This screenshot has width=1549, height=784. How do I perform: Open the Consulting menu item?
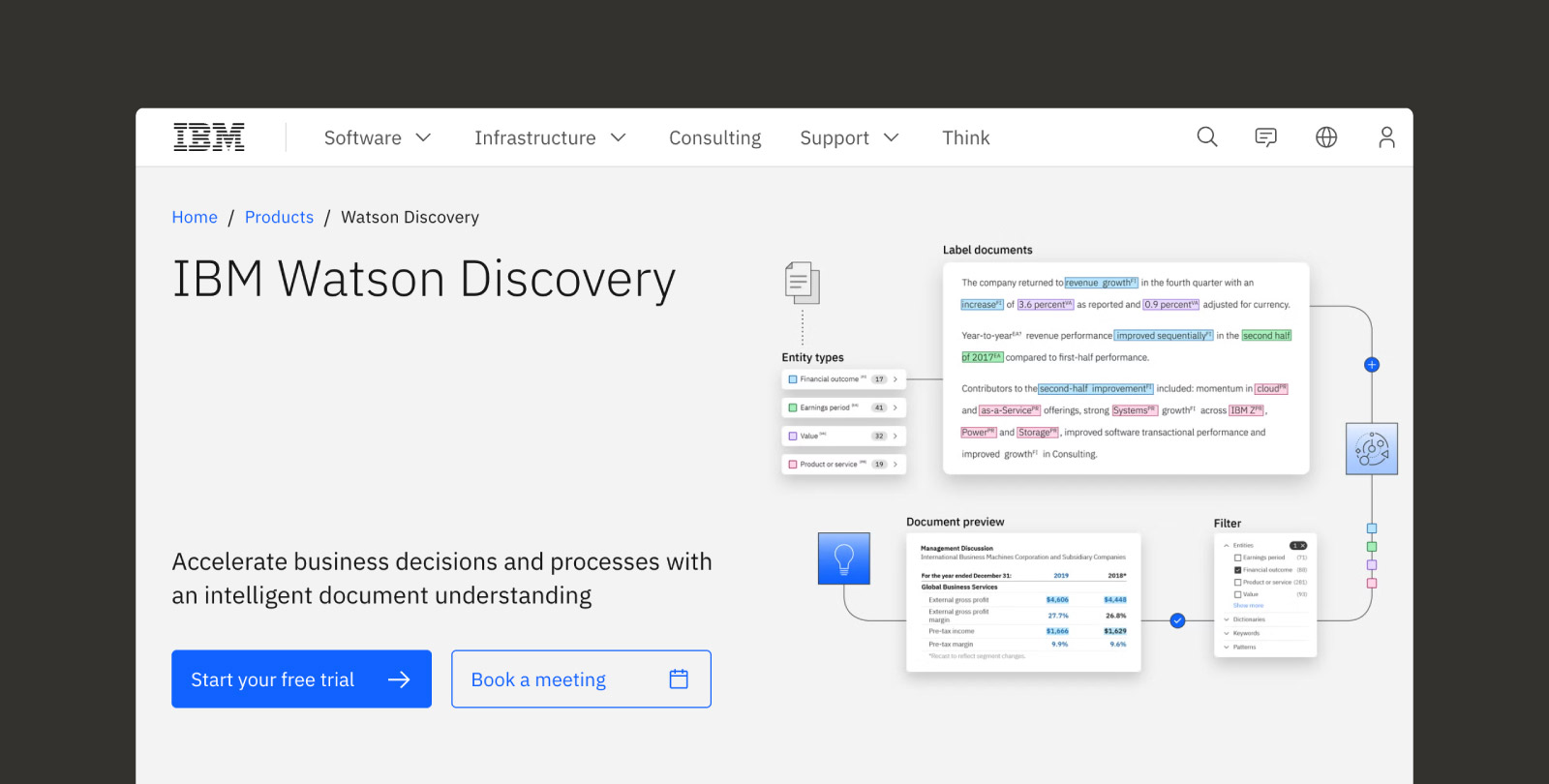(715, 137)
